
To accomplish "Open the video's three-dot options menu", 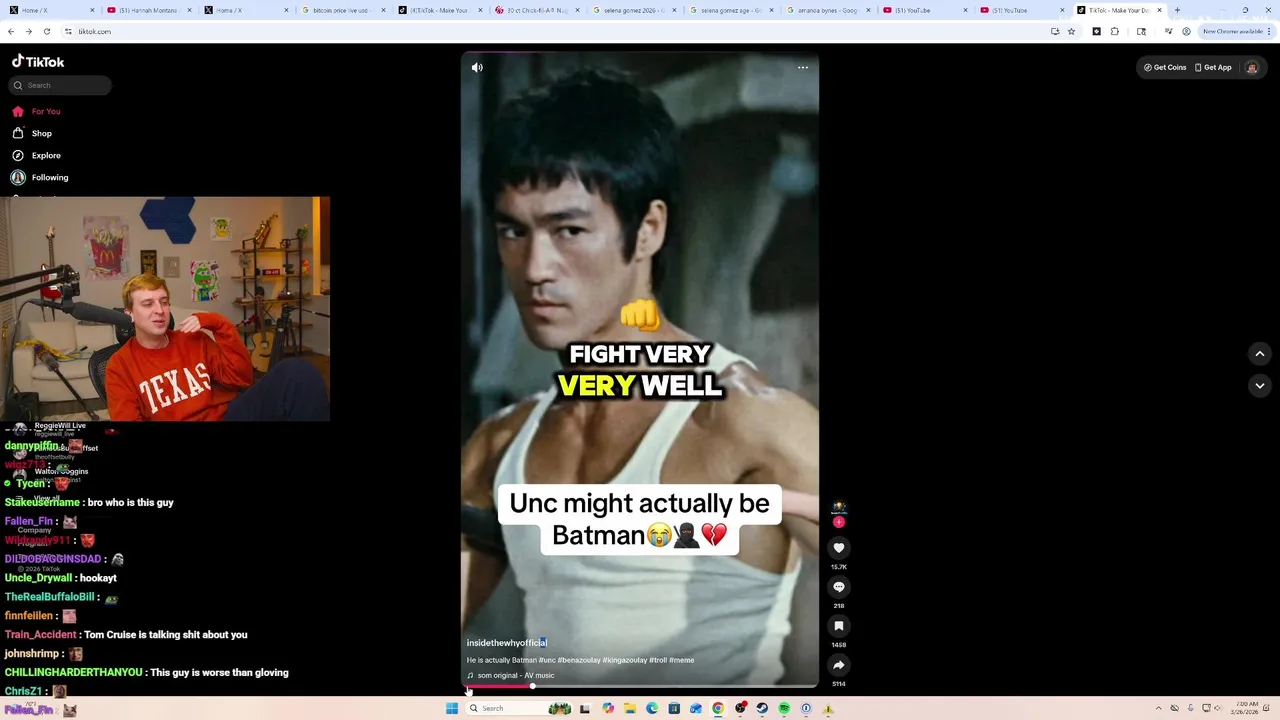I will (x=802, y=67).
